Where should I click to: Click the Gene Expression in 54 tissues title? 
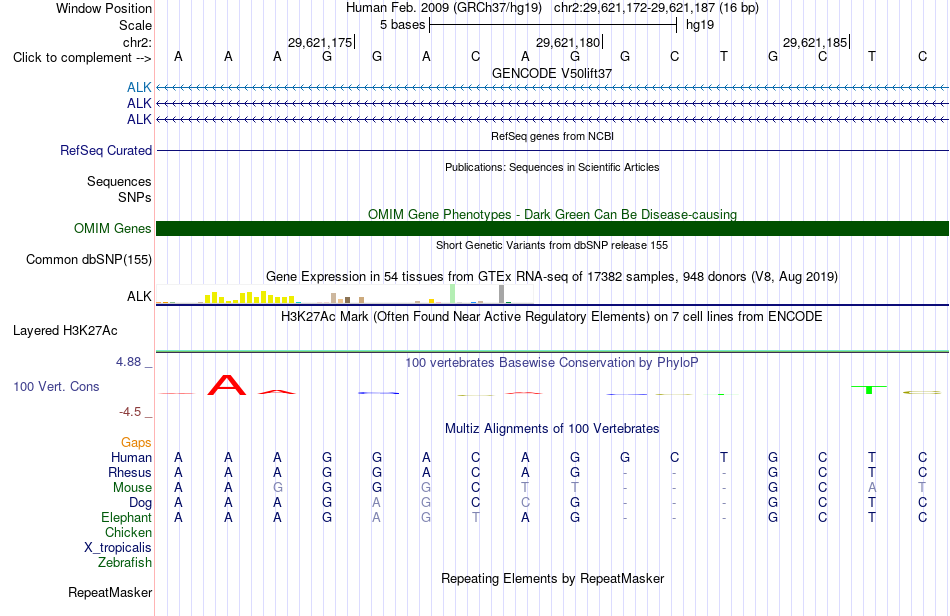click(x=552, y=277)
